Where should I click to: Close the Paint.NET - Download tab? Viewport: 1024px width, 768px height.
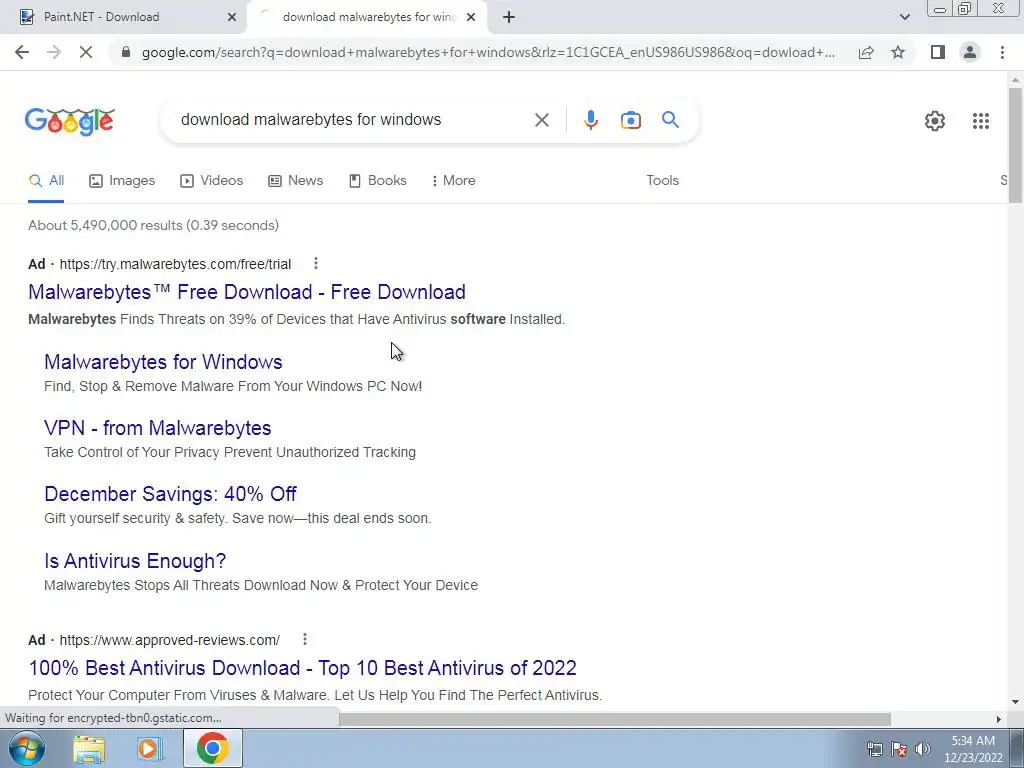[x=232, y=17]
